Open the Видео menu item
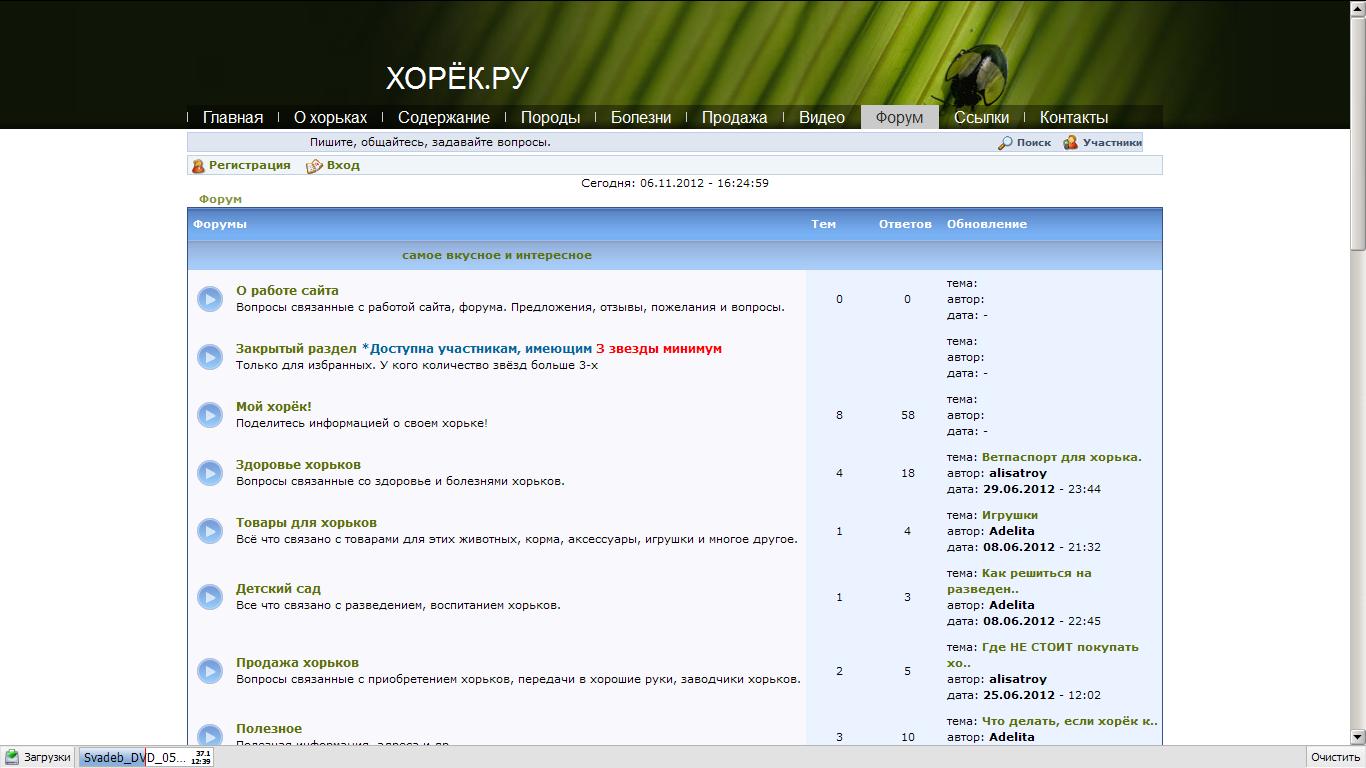The image size is (1366, 768). point(822,117)
